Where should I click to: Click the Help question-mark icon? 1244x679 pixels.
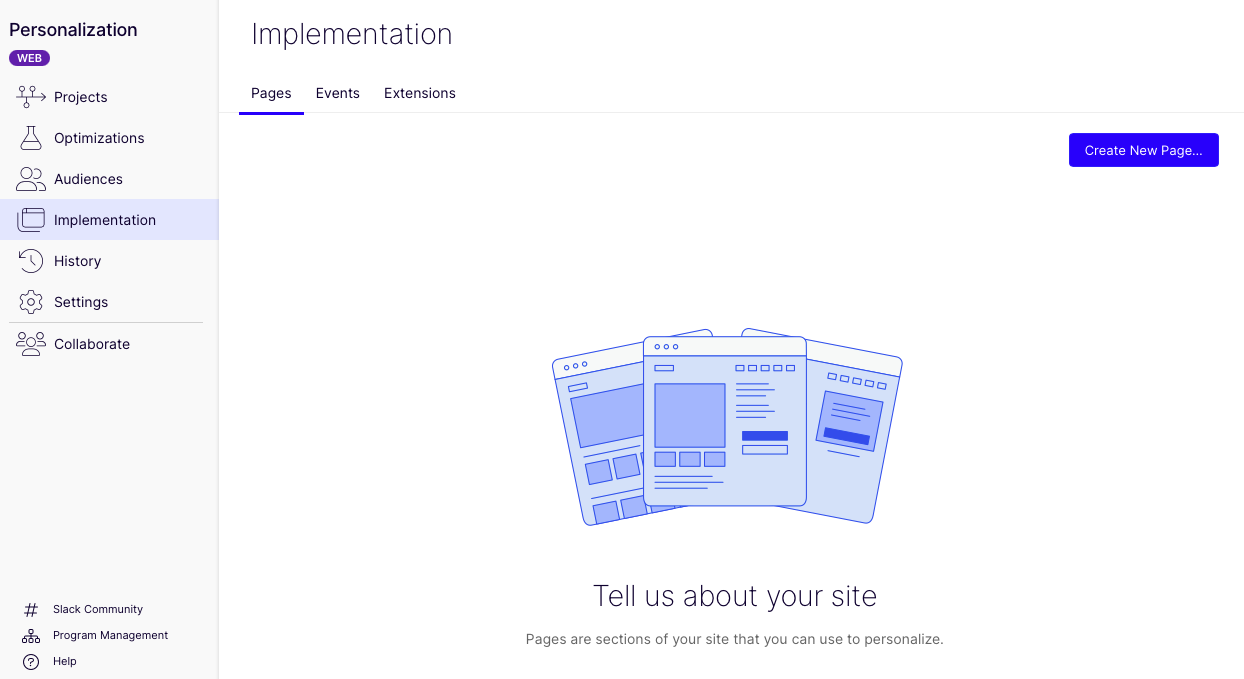(x=30, y=661)
